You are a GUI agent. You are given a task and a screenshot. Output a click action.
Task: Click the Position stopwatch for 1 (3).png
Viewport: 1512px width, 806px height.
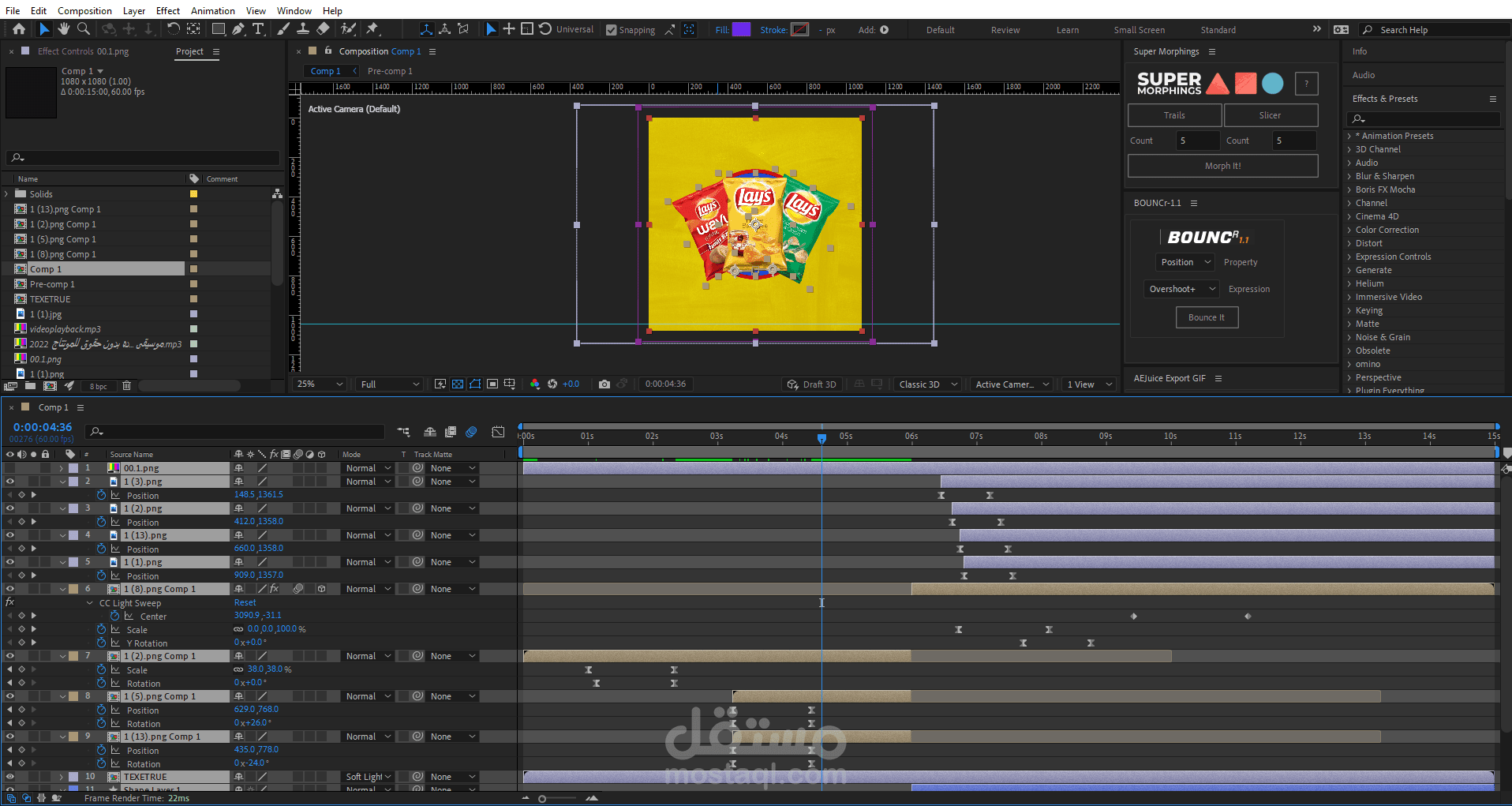(x=101, y=495)
